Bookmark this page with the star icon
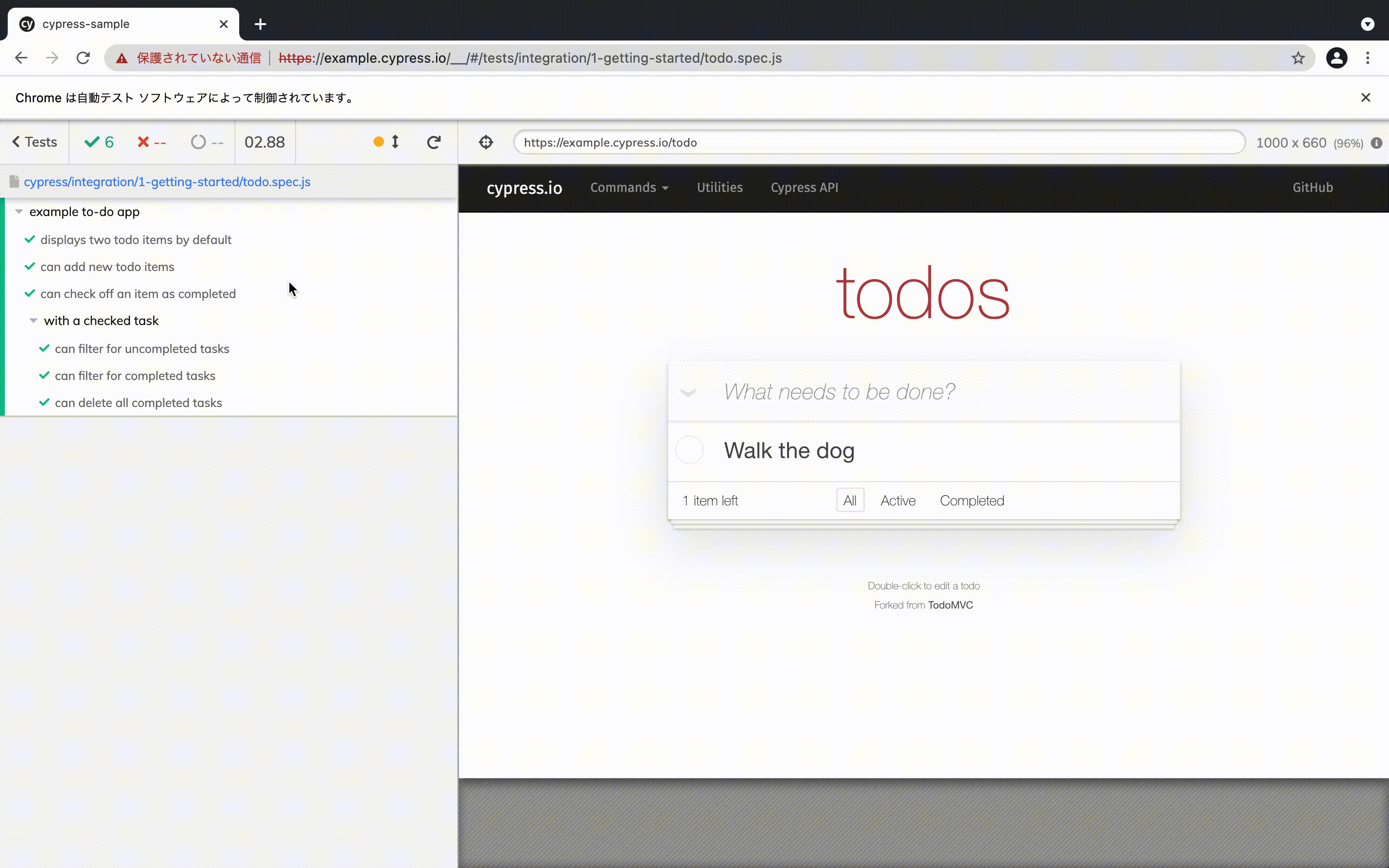Viewport: 1389px width, 868px height. coord(1298,58)
